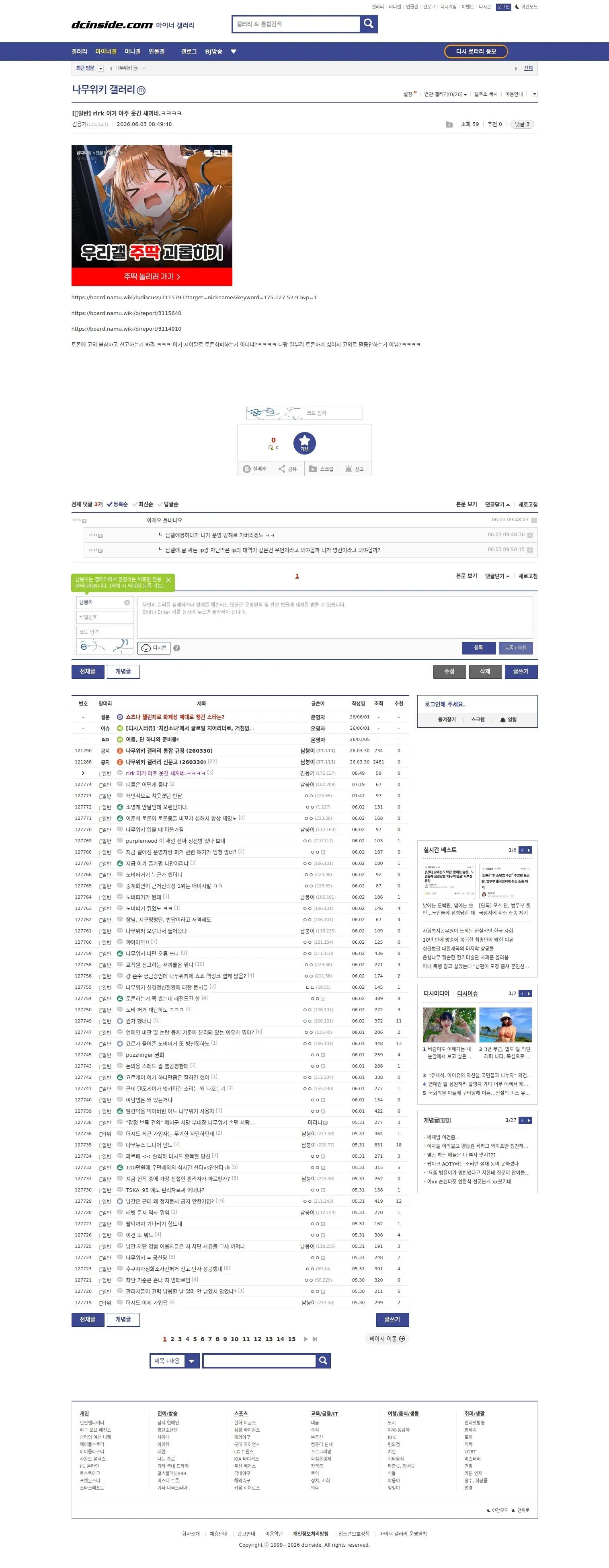
Task: Go to next page of 실시간 베스트
Action: click(529, 850)
